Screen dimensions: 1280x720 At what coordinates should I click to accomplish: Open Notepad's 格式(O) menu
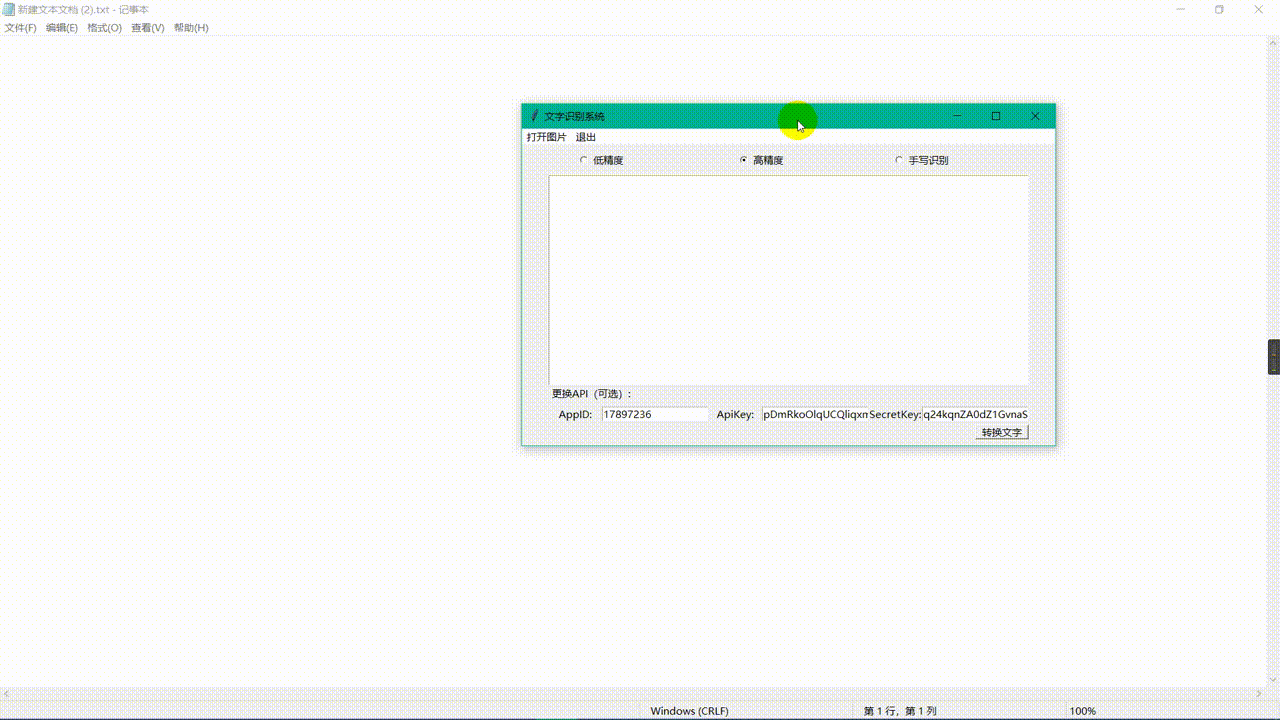104,28
